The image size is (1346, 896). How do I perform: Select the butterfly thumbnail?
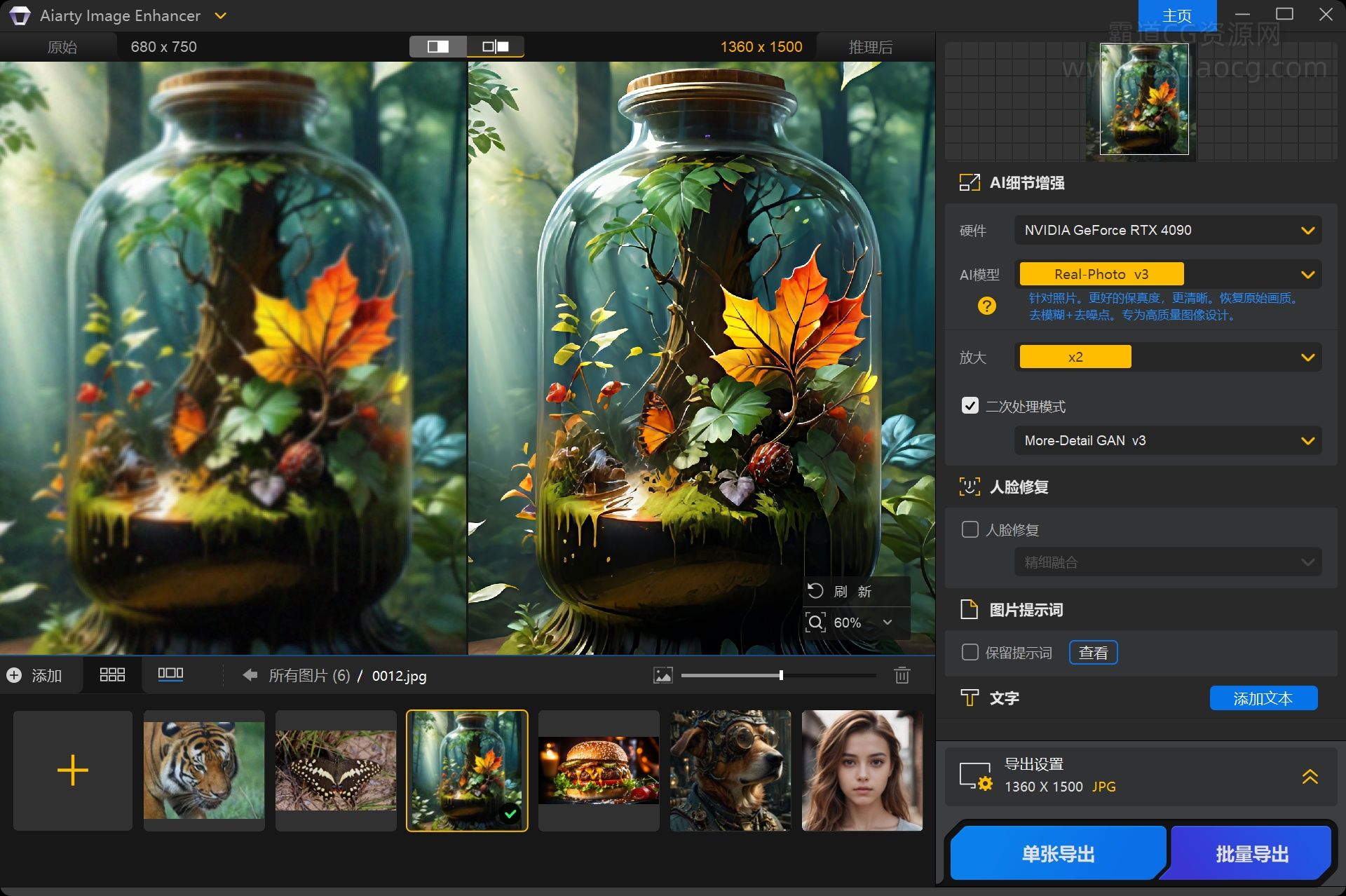[336, 771]
